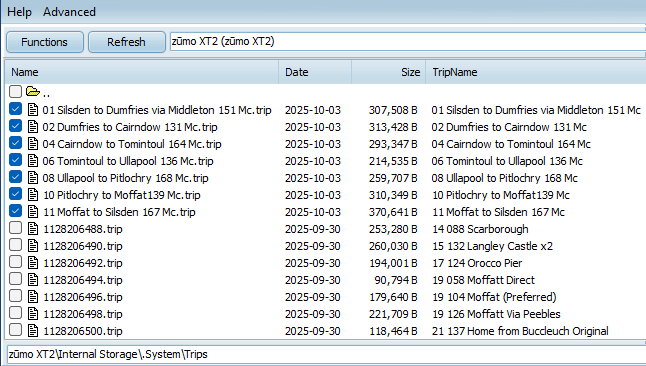Image resolution: width=646 pixels, height=366 pixels.
Task: Uncheck 06 Tomintoul to Ullapool trip checkbox
Action: [15, 160]
